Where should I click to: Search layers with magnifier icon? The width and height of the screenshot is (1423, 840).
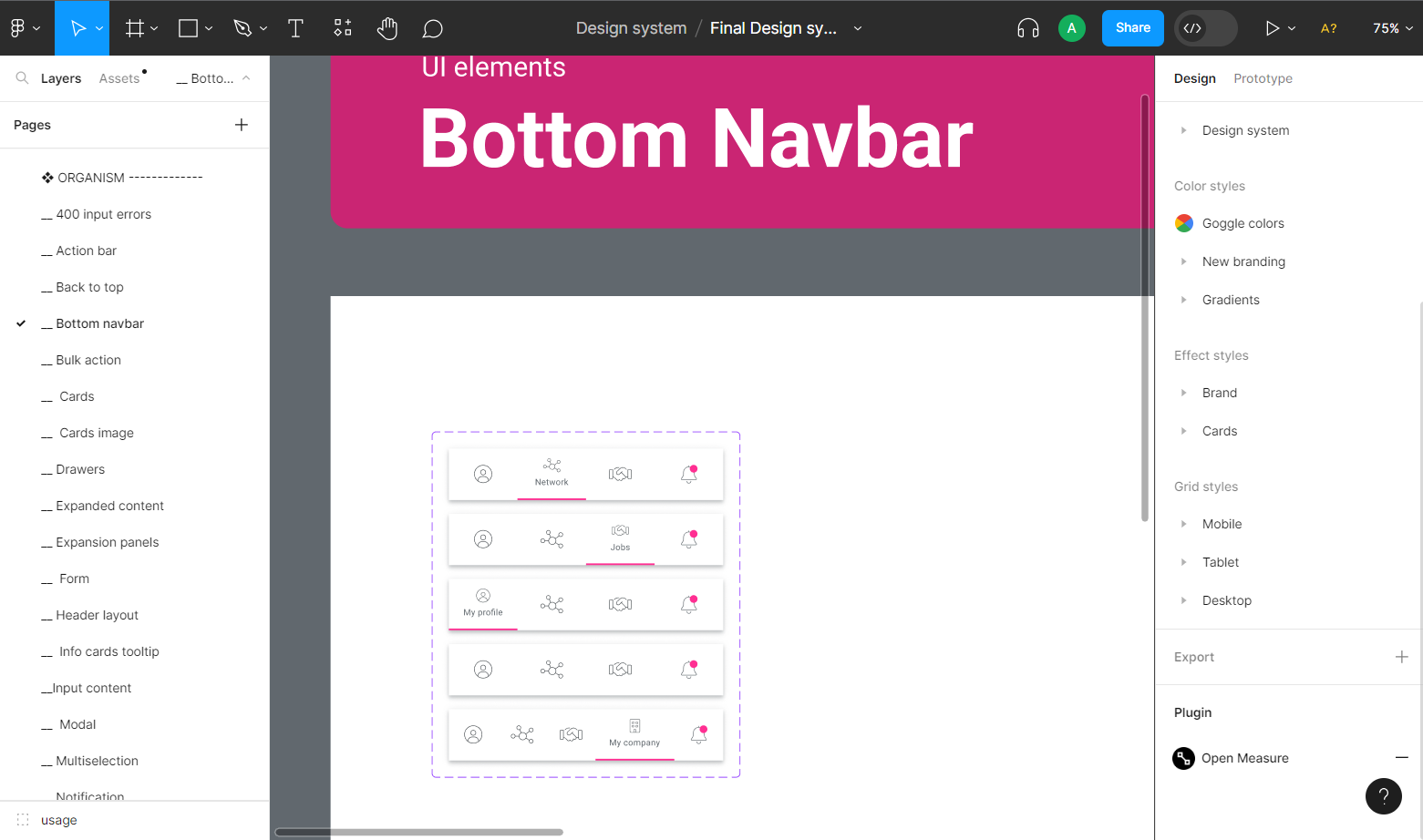(x=22, y=78)
